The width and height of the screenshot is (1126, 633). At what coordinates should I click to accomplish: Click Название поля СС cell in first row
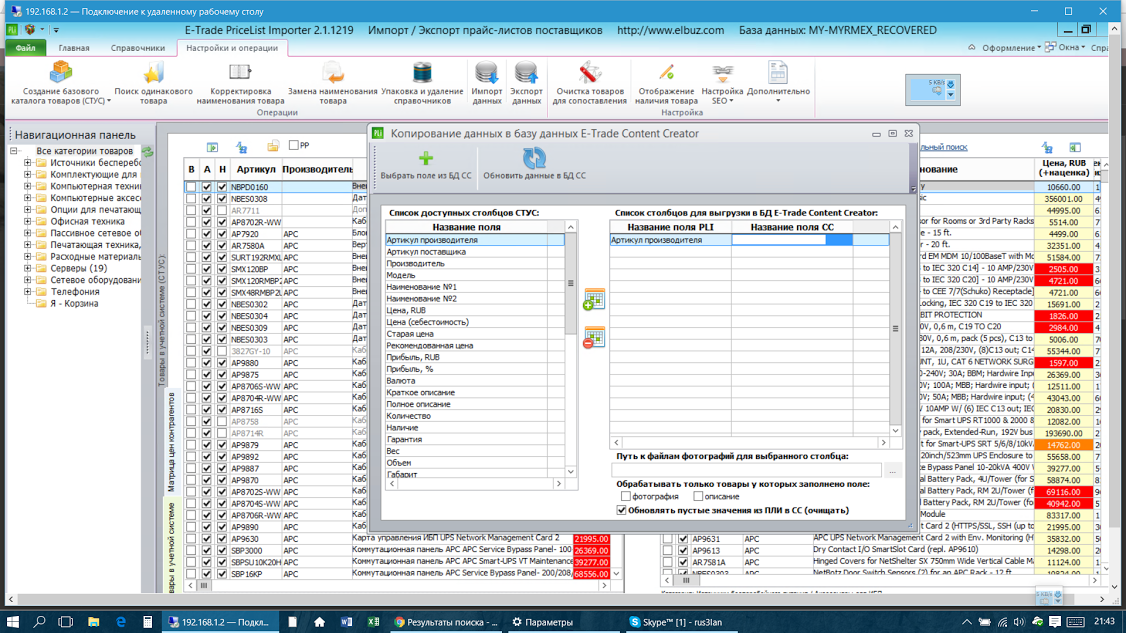tap(791, 240)
